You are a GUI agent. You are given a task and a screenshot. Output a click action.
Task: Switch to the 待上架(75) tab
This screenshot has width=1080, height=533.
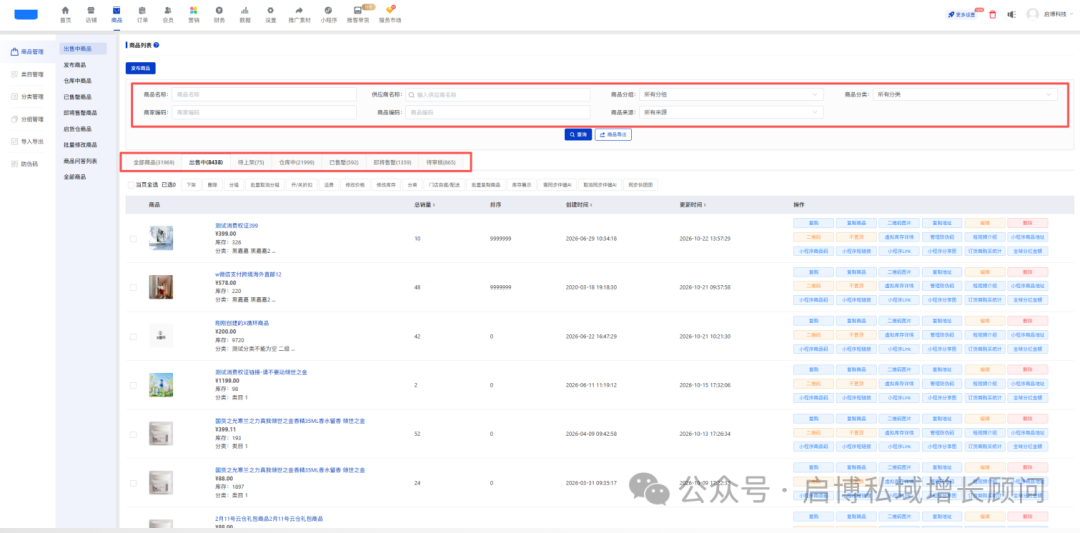pyautogui.click(x=251, y=163)
